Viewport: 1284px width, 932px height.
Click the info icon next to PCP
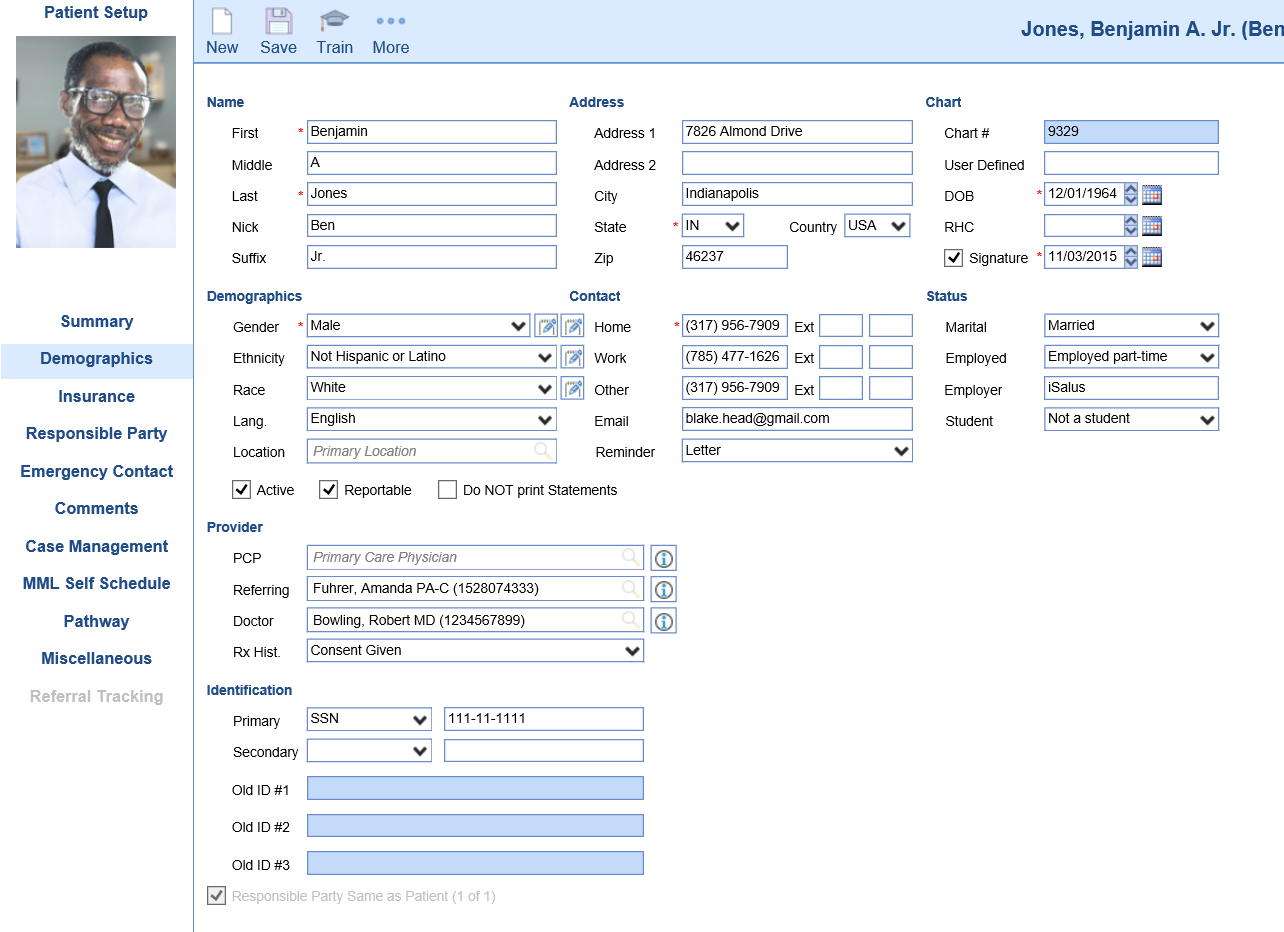tap(663, 558)
